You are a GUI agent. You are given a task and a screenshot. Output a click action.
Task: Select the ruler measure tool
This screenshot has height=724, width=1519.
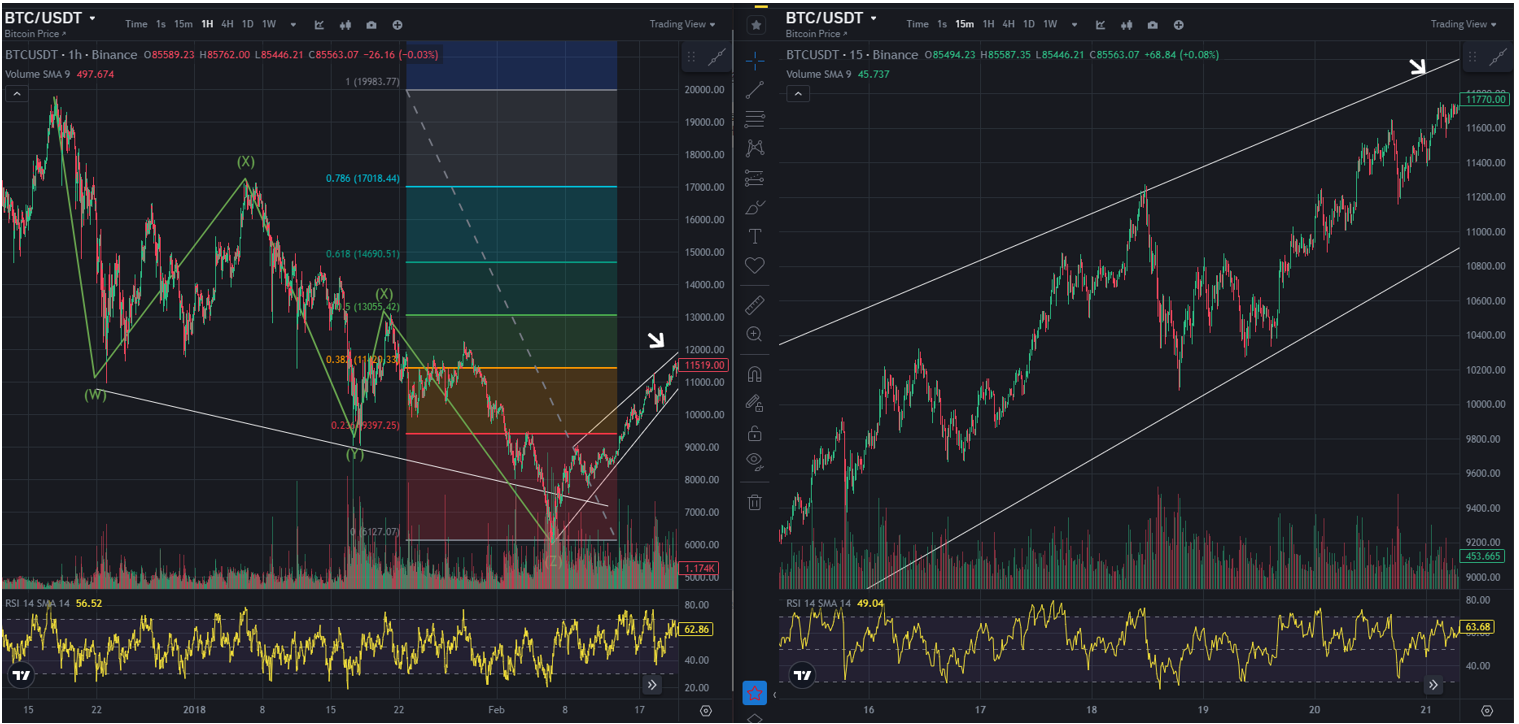tap(755, 304)
